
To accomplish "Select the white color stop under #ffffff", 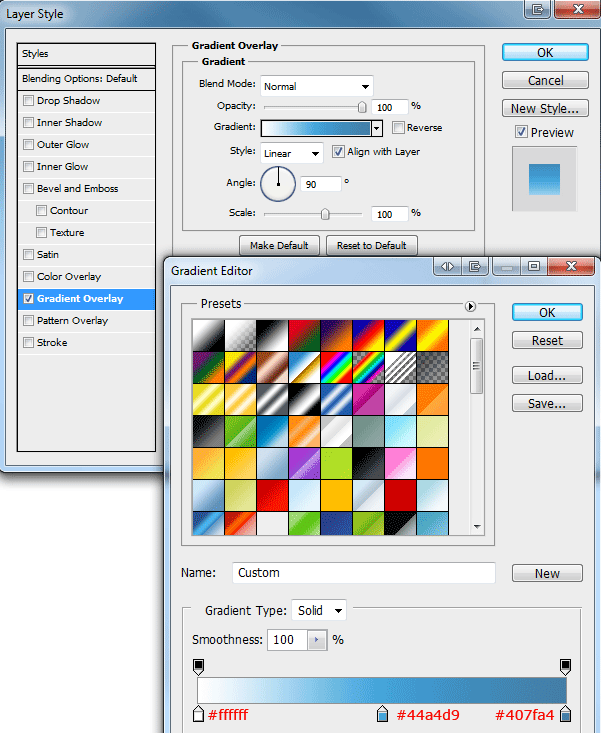I will (198, 714).
